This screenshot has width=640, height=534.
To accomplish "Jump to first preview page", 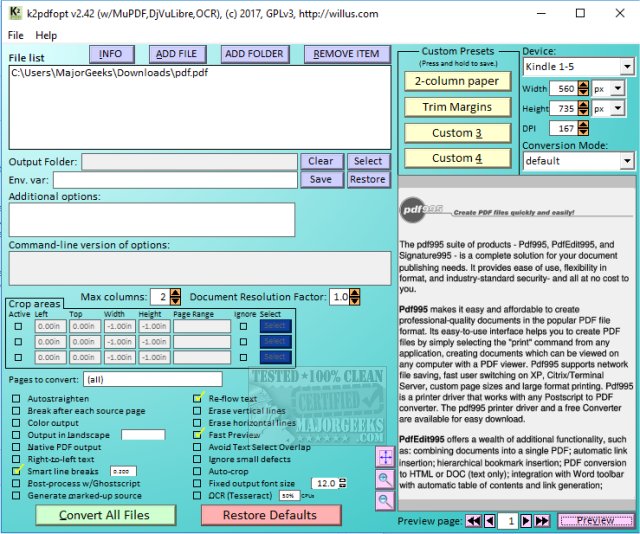I will [x=473, y=521].
